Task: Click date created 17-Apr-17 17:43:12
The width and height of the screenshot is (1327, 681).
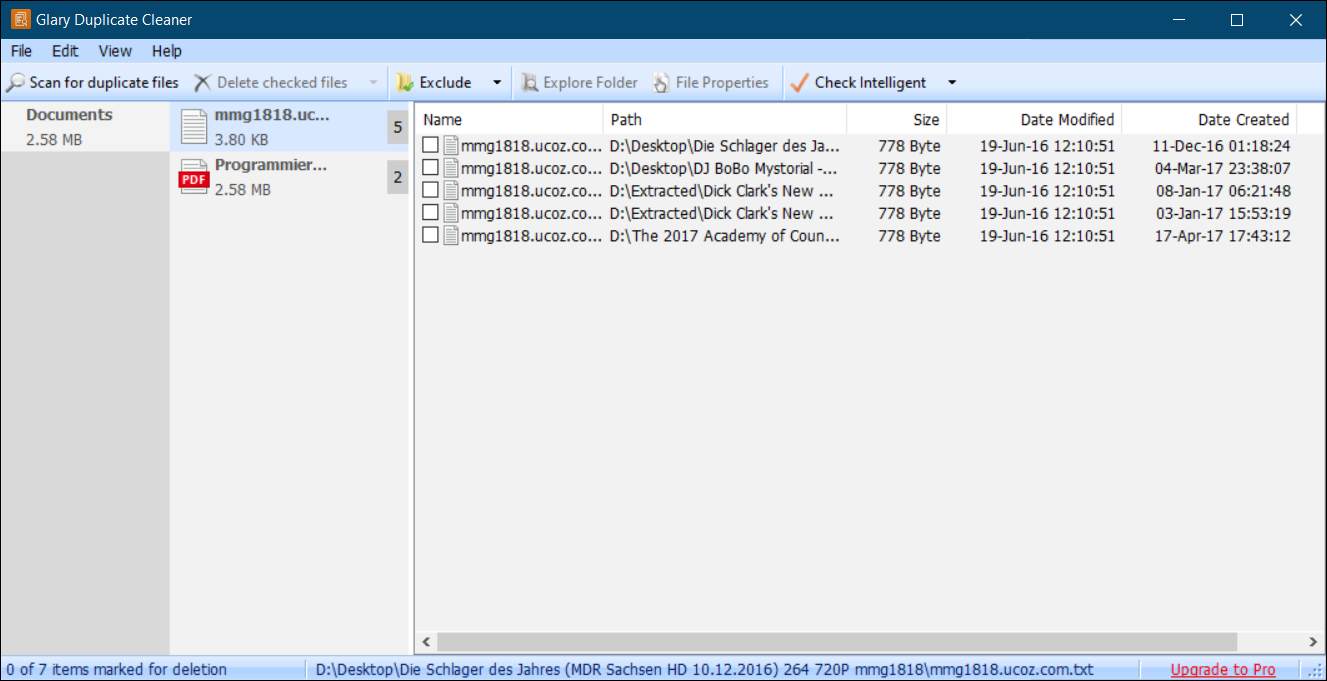Action: [x=1222, y=235]
